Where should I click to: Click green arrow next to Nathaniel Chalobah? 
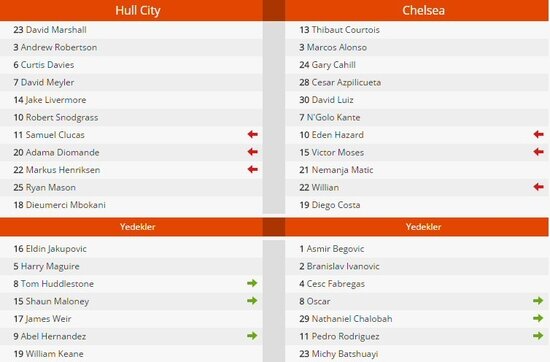click(538, 318)
